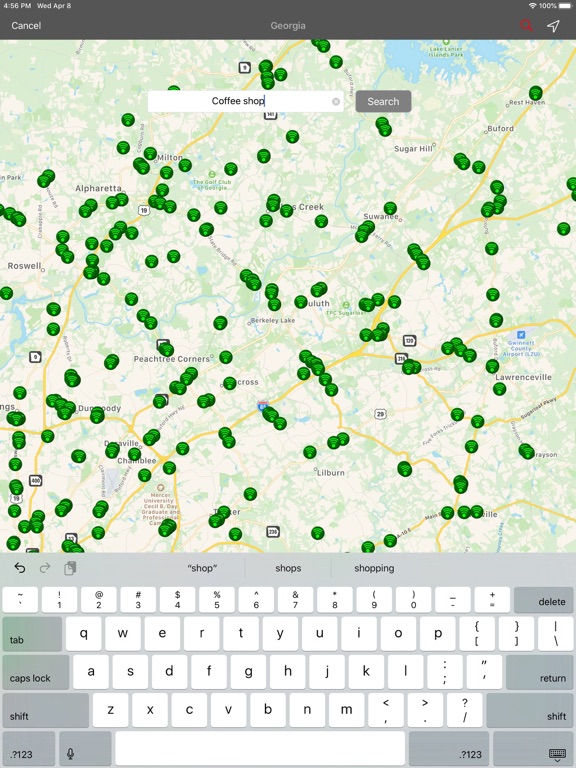Tap the question mark slash key
Image resolution: width=576 pixels, height=768 pixels.
click(x=464, y=710)
